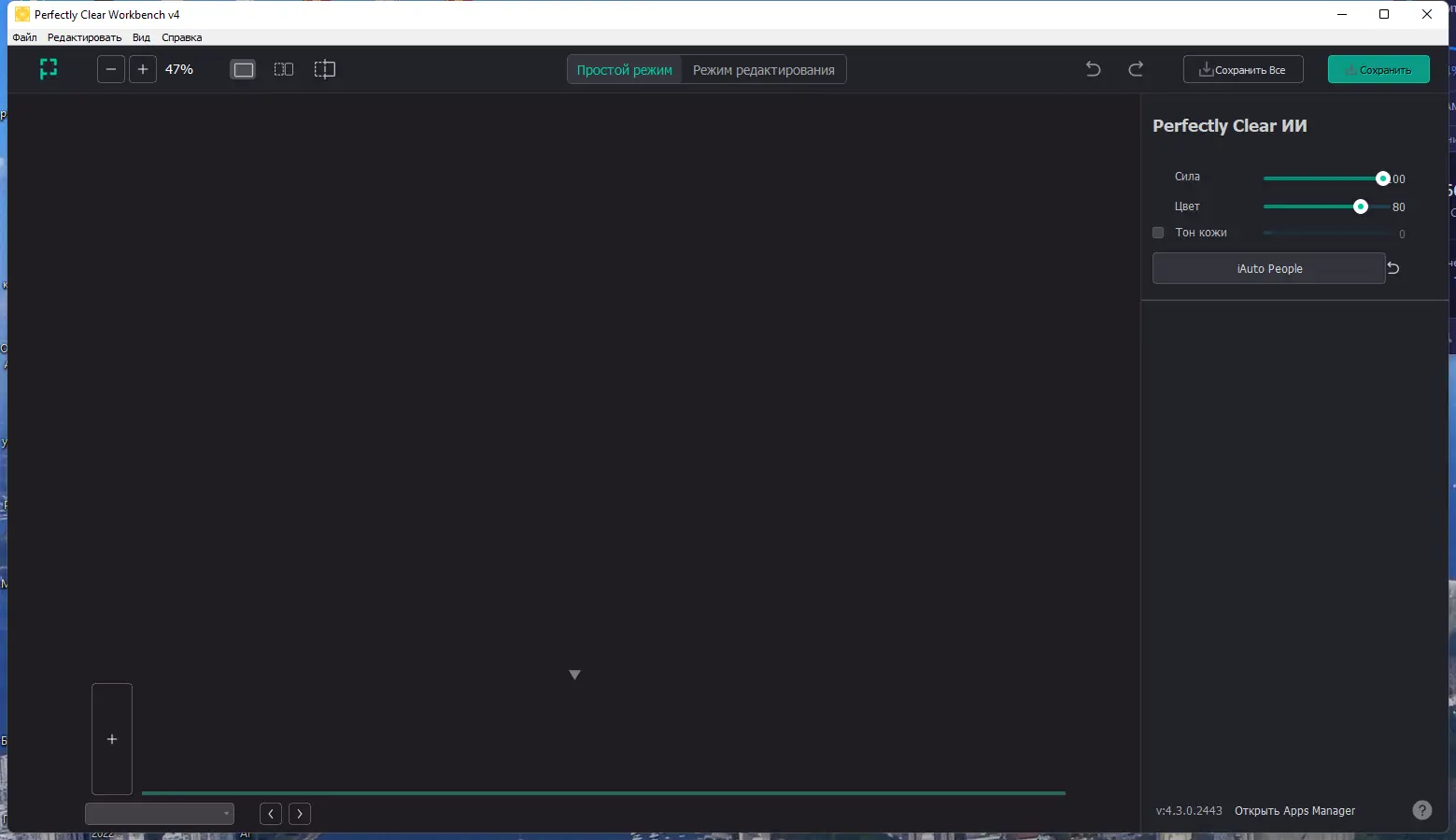Click the filmstrip progress bar
The height and width of the screenshot is (840, 1456).
point(603,793)
